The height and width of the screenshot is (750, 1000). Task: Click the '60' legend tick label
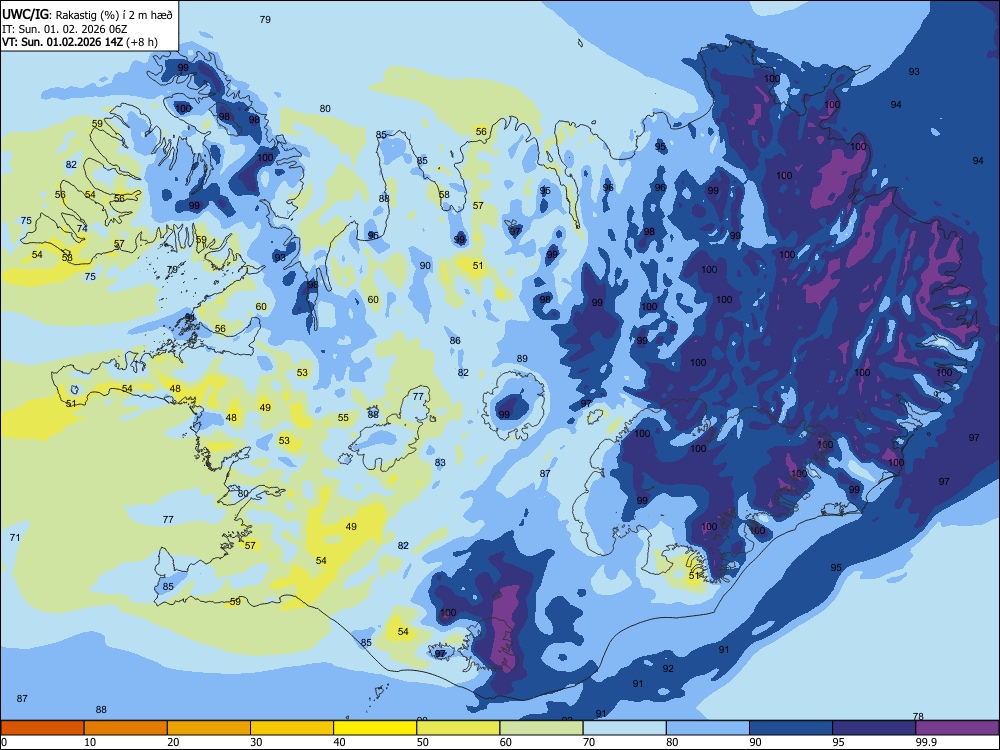pos(506,742)
